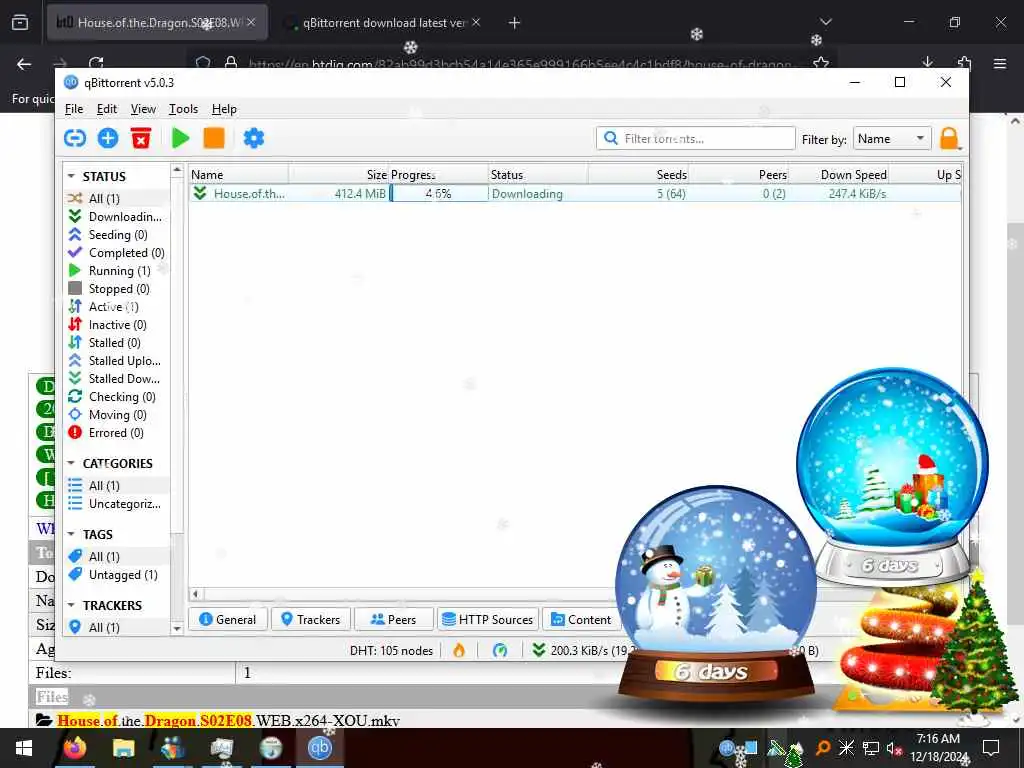Sort by the Name column header

click(x=239, y=174)
